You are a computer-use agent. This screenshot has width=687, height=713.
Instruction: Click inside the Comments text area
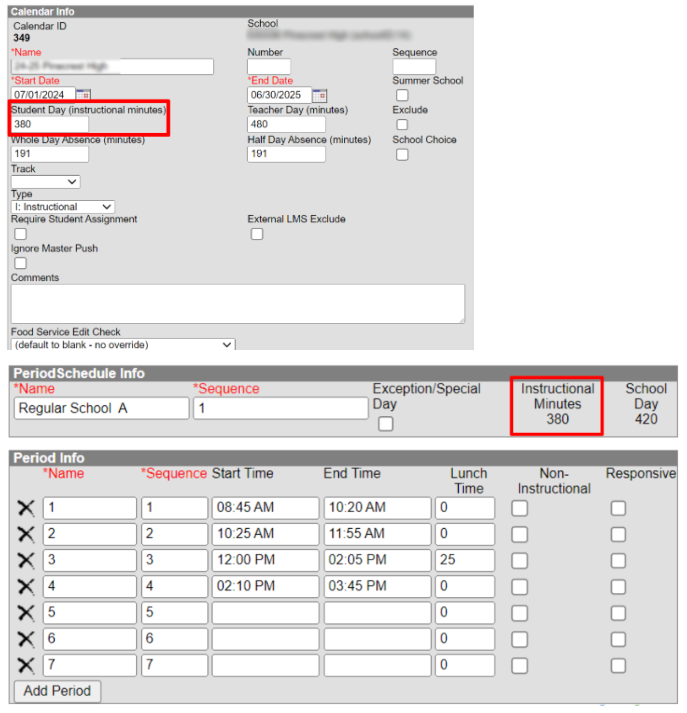click(x=238, y=303)
